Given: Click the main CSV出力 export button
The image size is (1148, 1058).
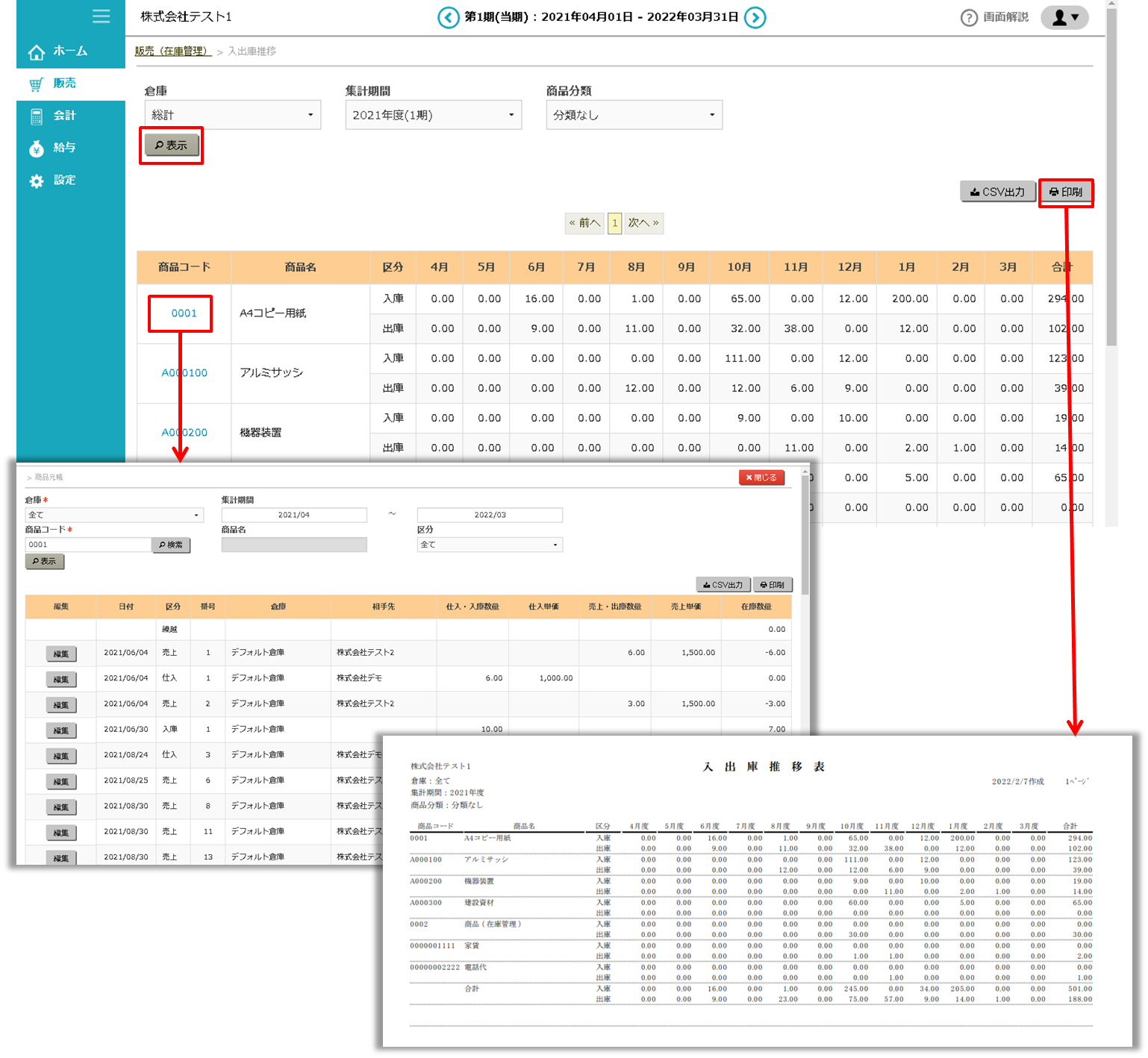Looking at the screenshot, I should pyautogui.click(x=997, y=192).
